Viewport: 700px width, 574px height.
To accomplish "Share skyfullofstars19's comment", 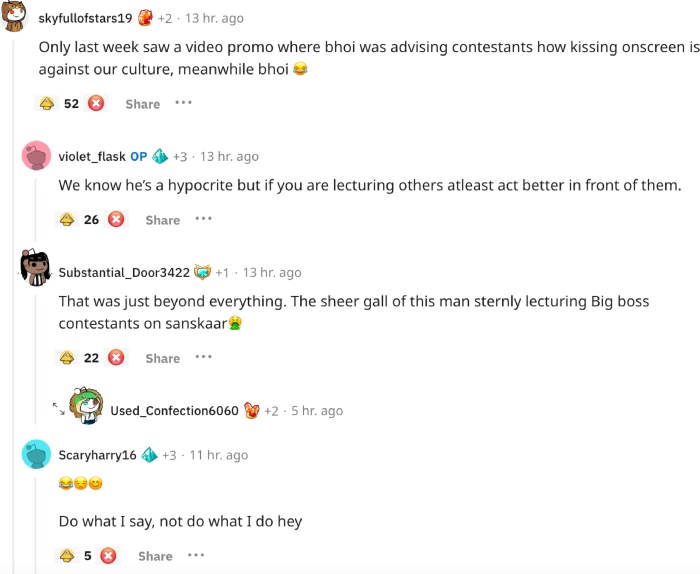I will pos(142,104).
